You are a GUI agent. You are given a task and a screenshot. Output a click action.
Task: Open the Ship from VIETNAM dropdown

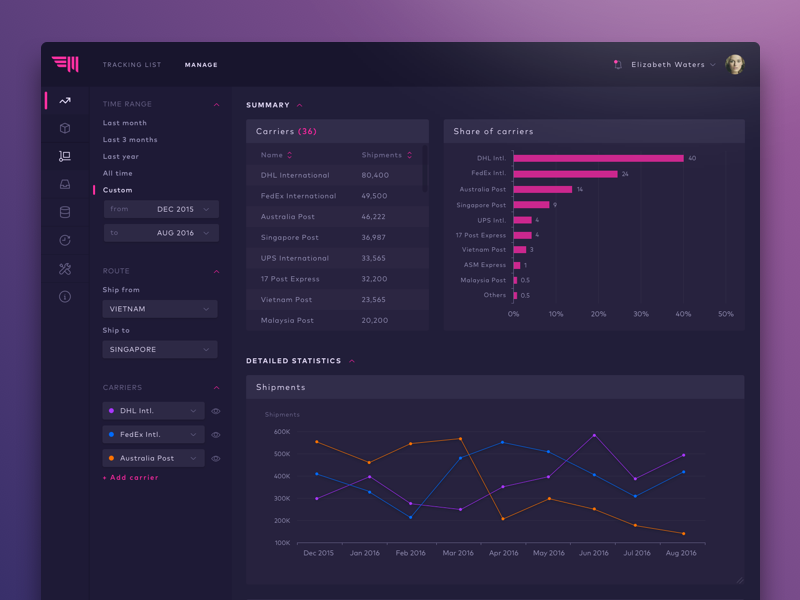[x=160, y=309]
